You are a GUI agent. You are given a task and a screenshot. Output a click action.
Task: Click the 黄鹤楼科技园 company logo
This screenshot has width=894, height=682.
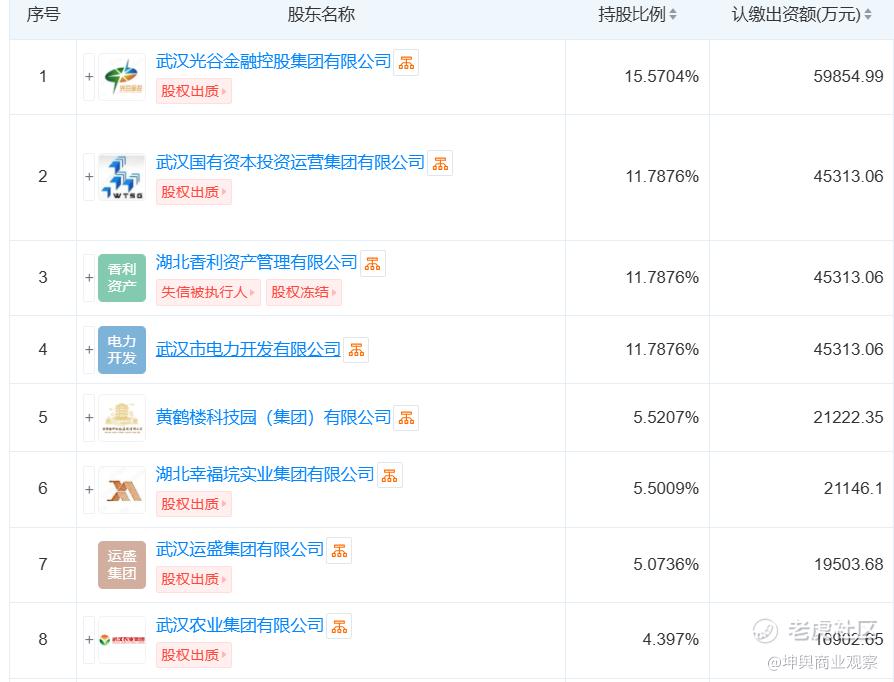pyautogui.click(x=122, y=417)
